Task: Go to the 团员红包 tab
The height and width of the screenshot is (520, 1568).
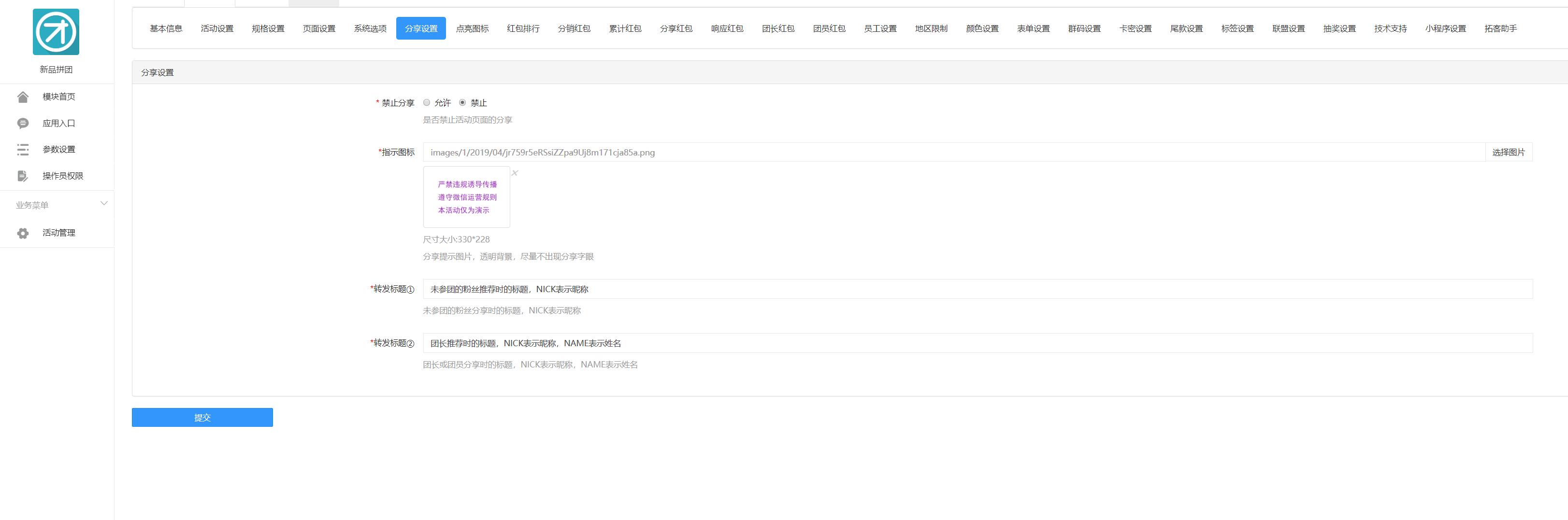Action: [829, 28]
